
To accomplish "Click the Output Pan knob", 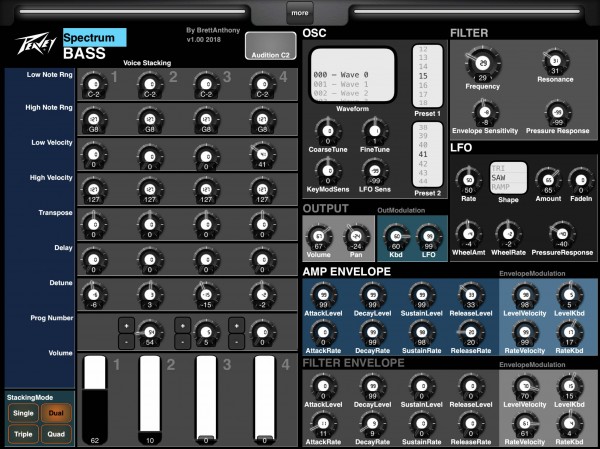I will pyautogui.click(x=356, y=238).
